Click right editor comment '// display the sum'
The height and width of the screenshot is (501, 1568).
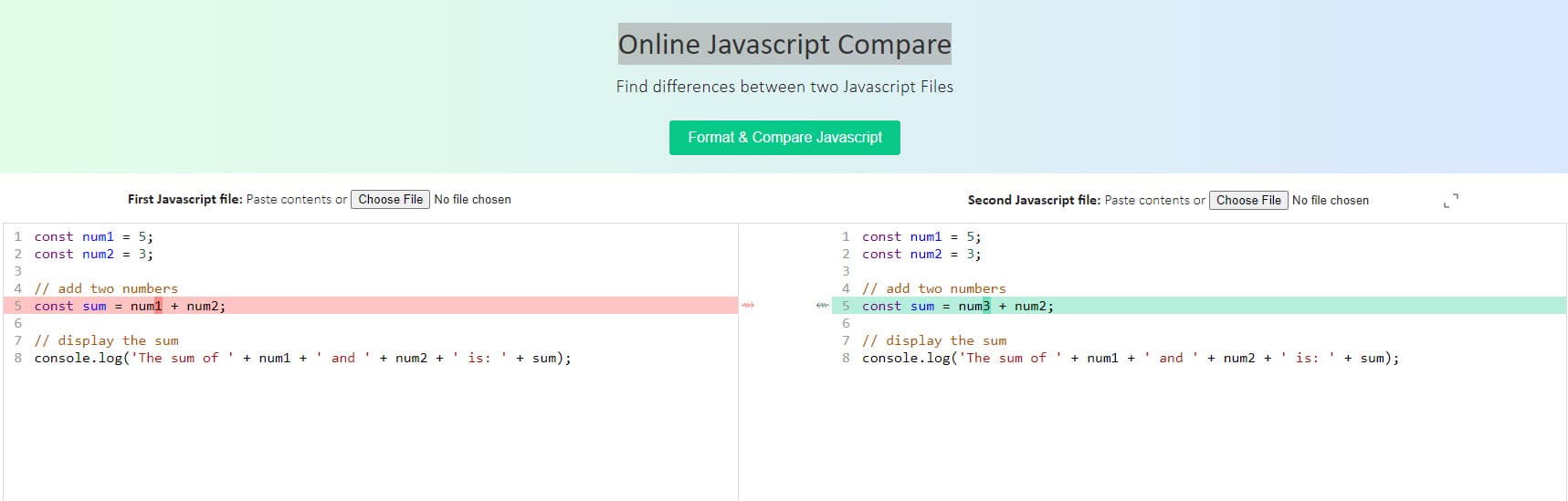tap(934, 340)
